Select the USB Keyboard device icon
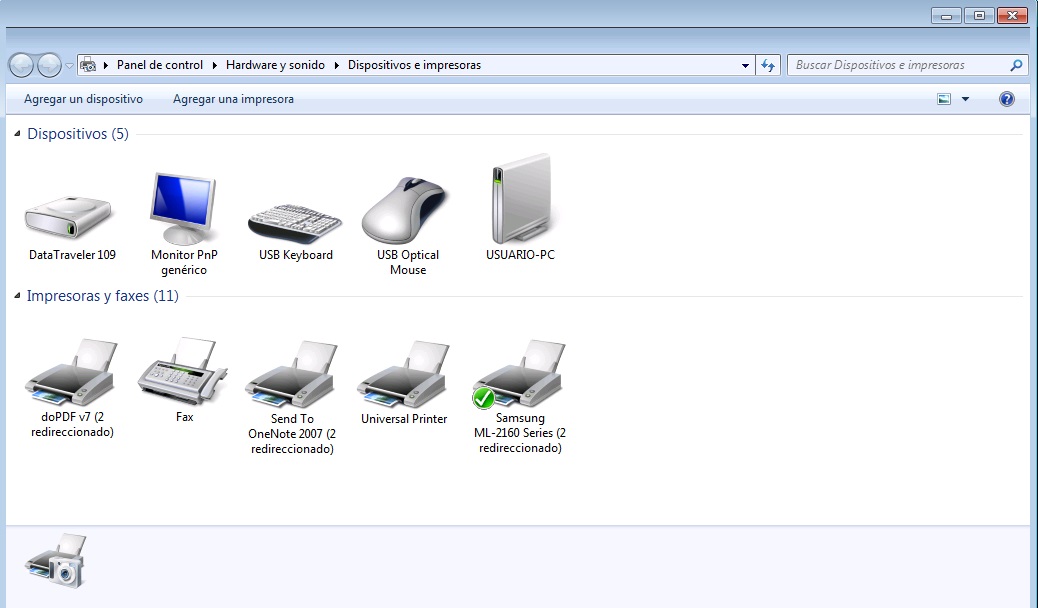The height and width of the screenshot is (608, 1038). [295, 223]
